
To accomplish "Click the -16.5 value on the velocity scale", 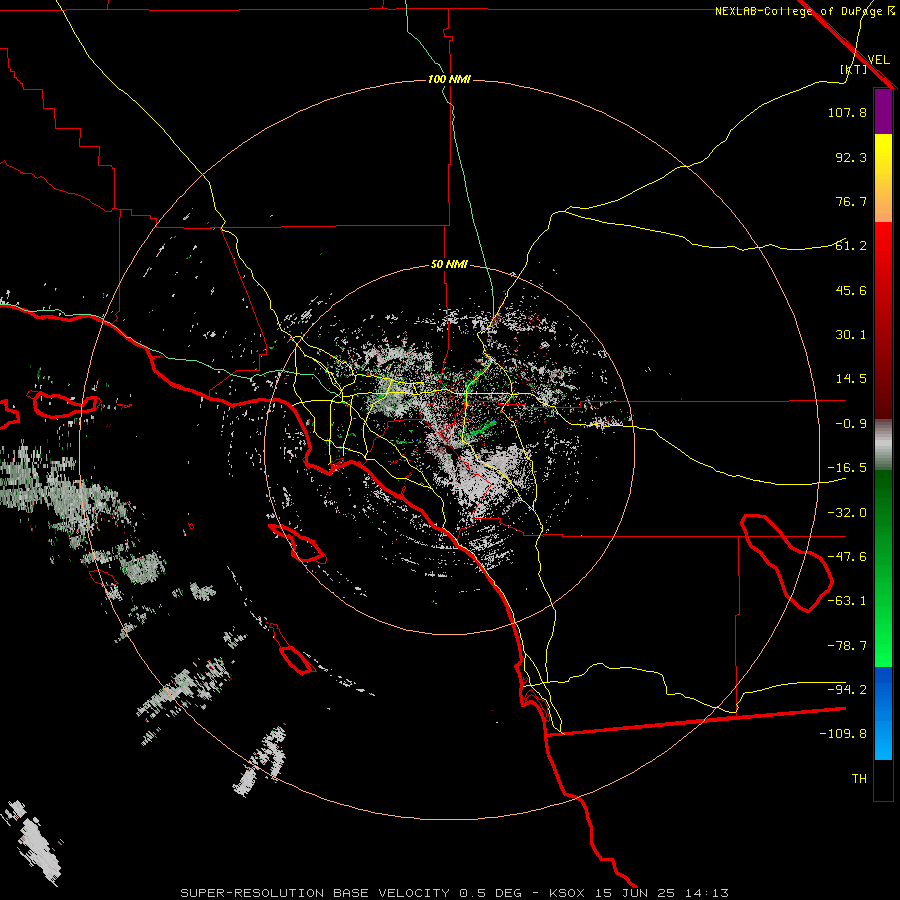I will coord(847,468).
